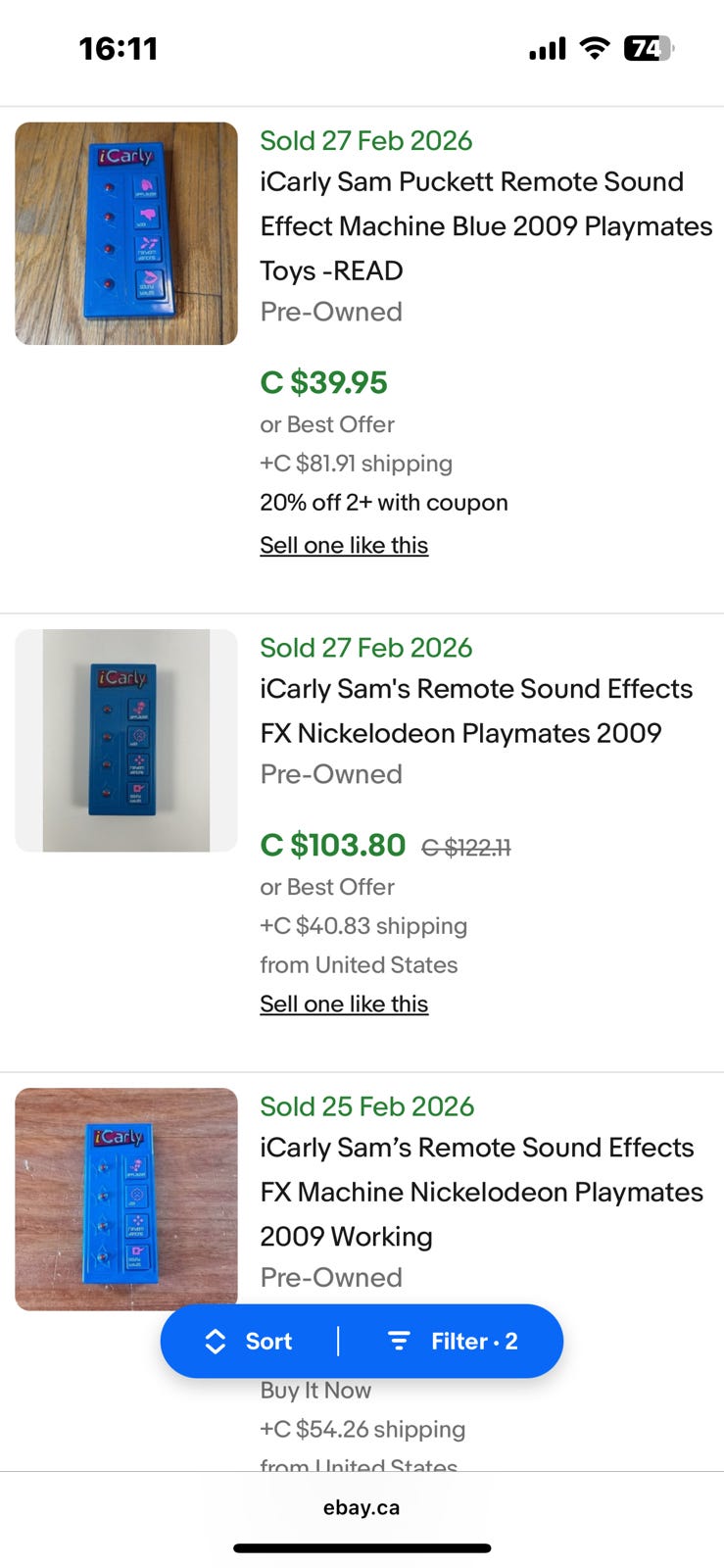Image resolution: width=724 pixels, height=1568 pixels.
Task: Click "Sell one like this" under C $103.80 listing
Action: point(344,1004)
